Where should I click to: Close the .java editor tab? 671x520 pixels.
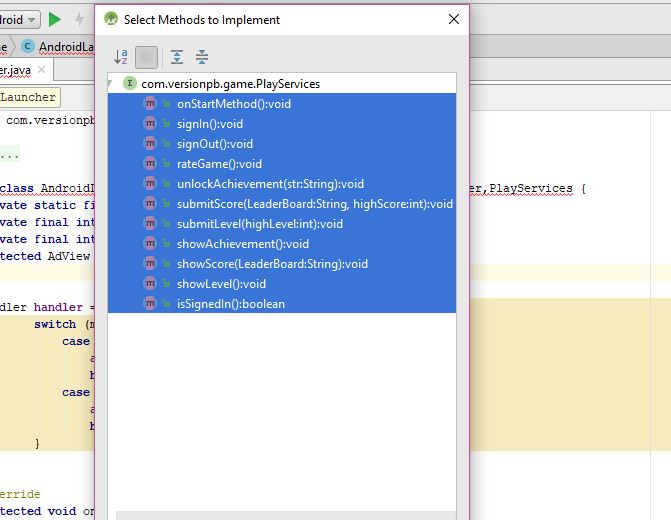coord(42,69)
